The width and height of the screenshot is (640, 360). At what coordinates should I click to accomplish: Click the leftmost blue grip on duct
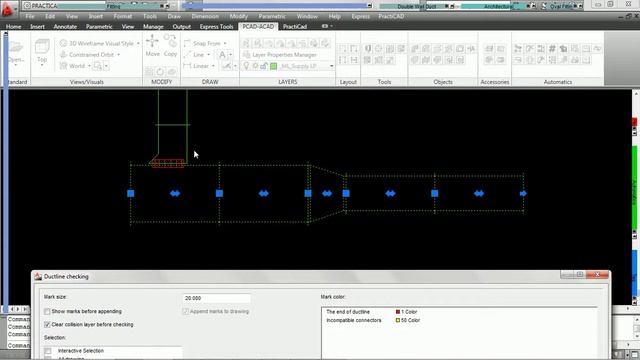point(131,193)
